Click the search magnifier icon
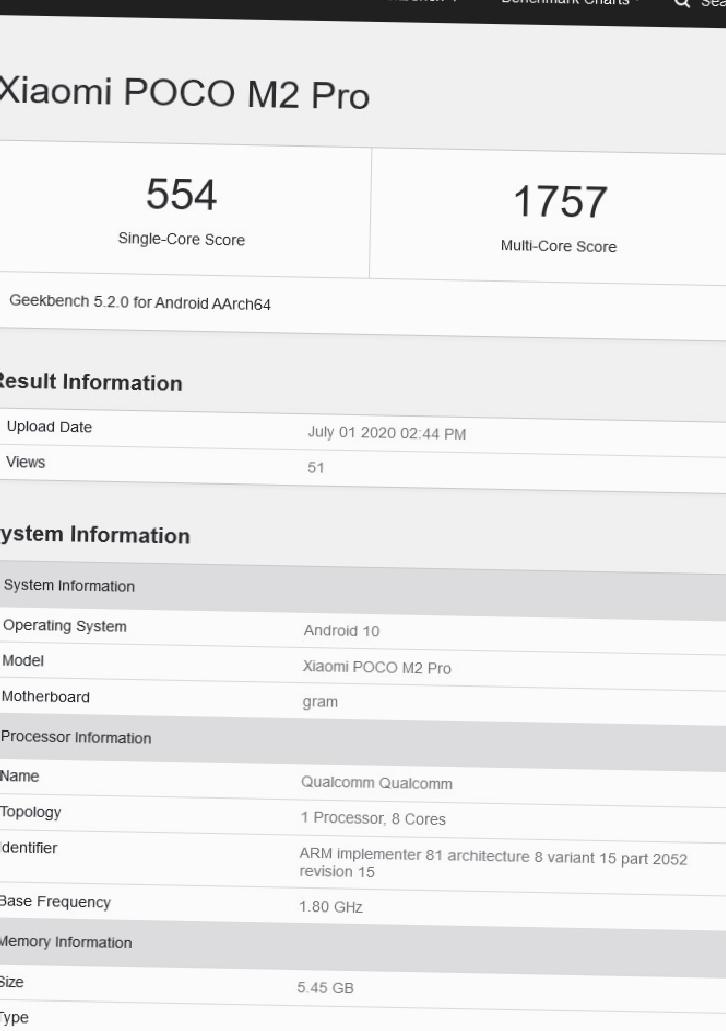726x1031 pixels. click(682, 3)
